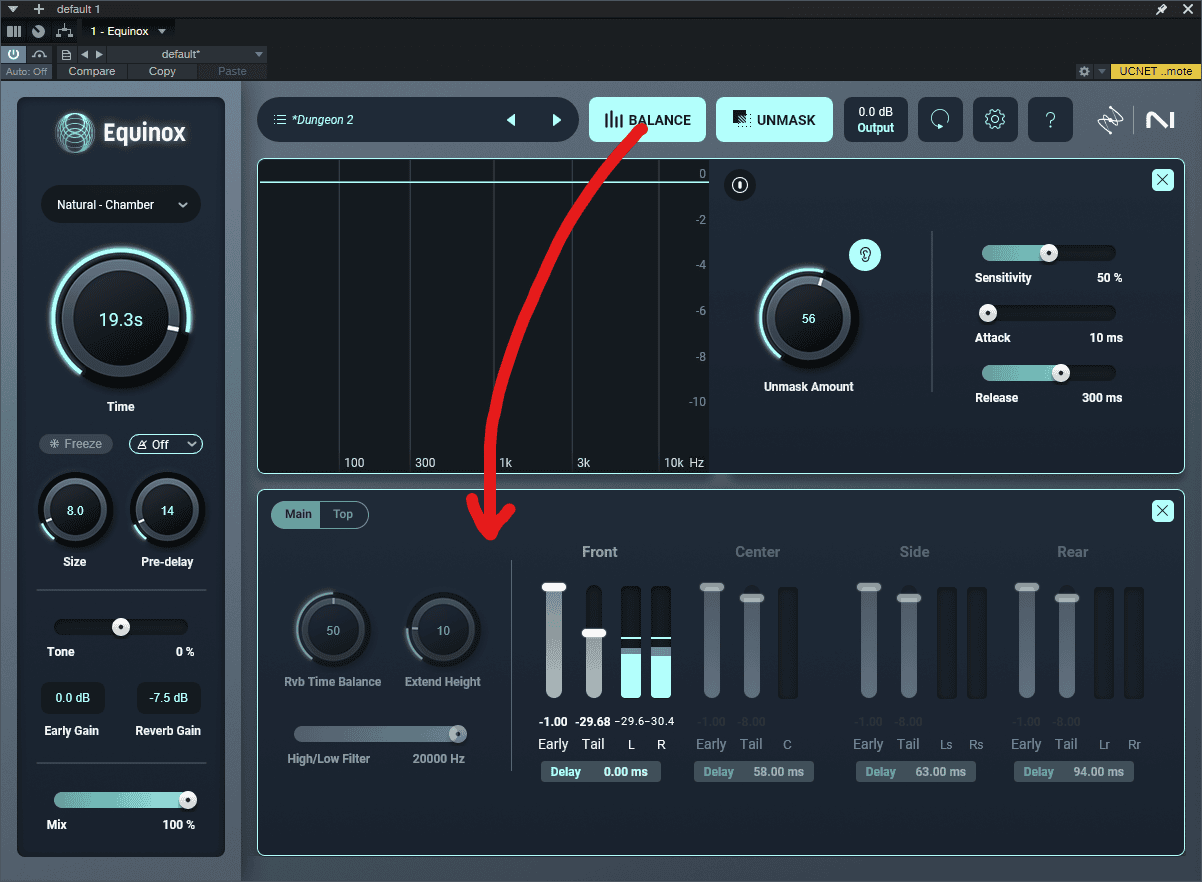Viewport: 1202px width, 882px height.
Task: Go to previous host preset arrow
Action: click(85, 54)
